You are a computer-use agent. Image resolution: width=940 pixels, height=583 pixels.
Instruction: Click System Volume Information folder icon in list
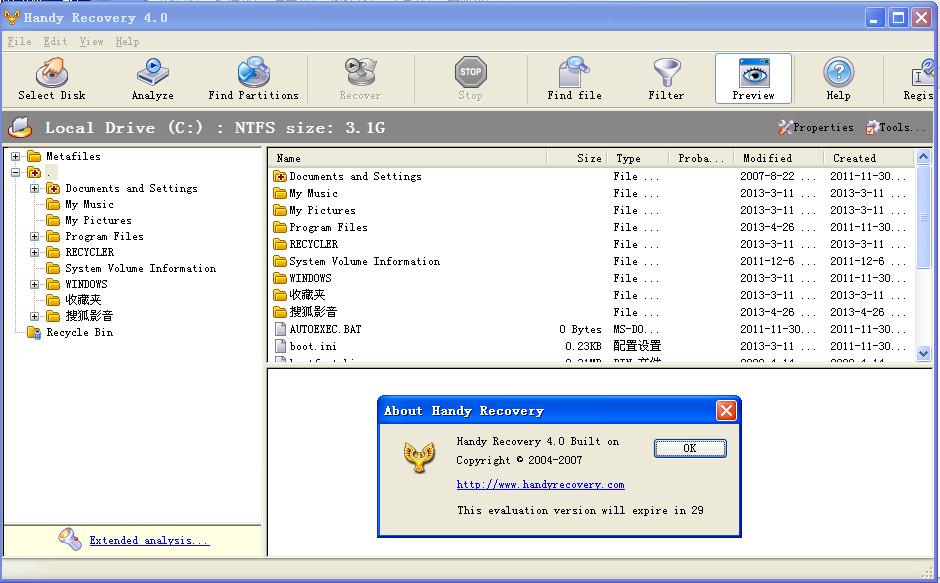point(280,261)
